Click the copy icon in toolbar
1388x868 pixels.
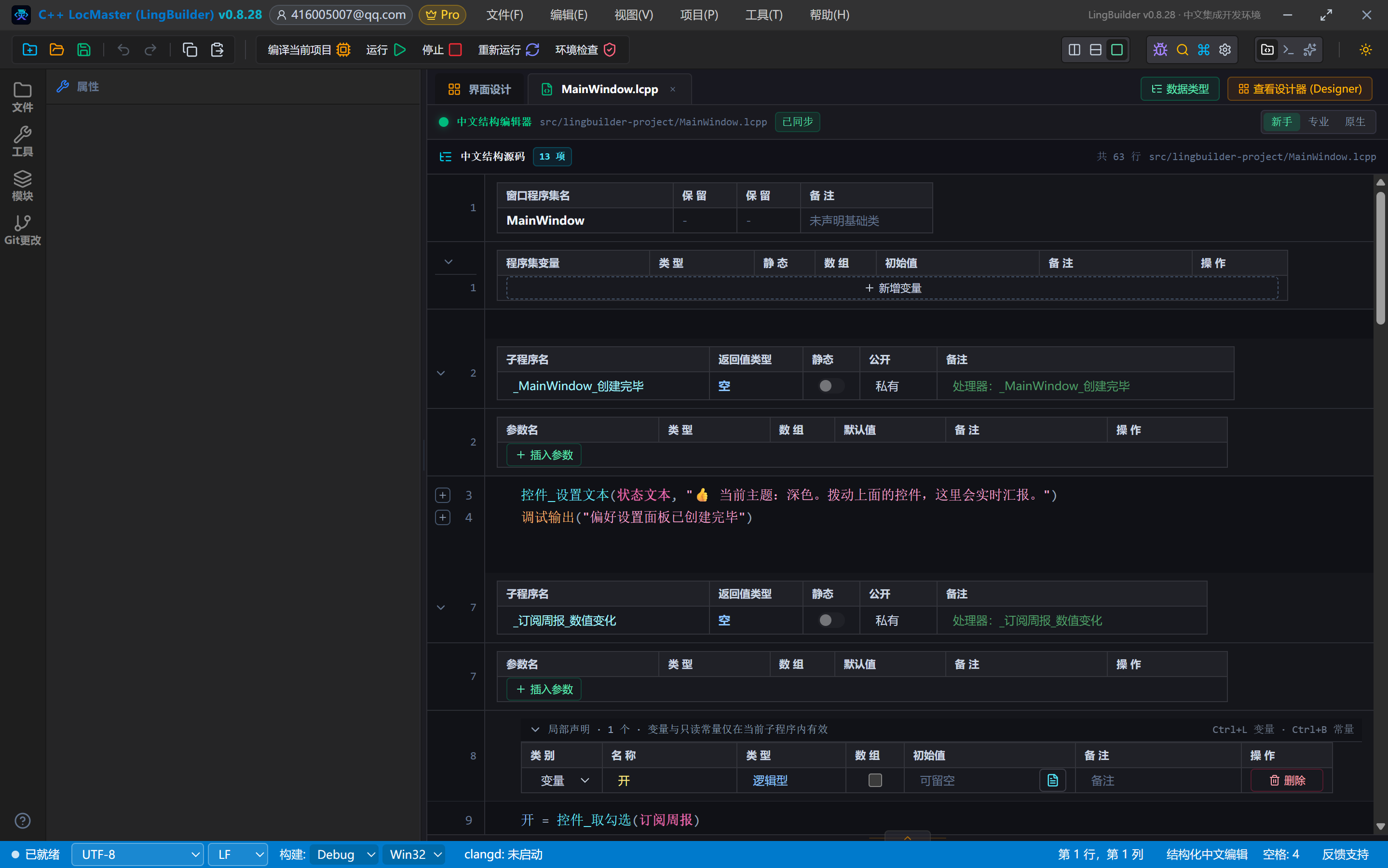tap(190, 50)
